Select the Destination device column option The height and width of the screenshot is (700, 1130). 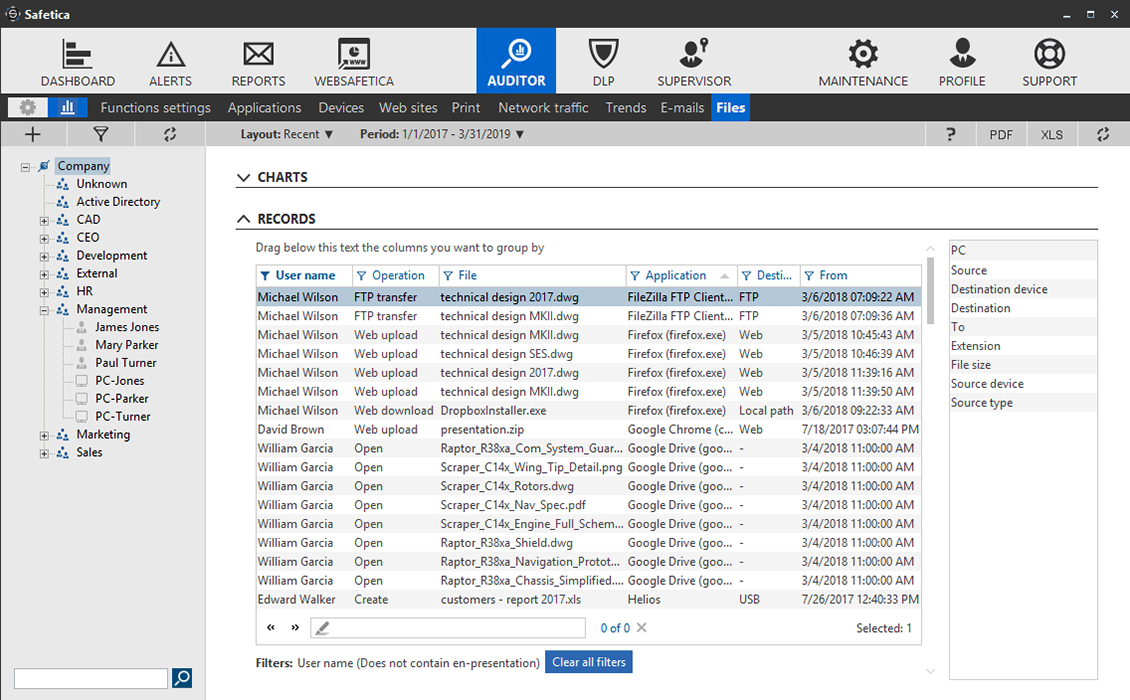click(x=1023, y=289)
